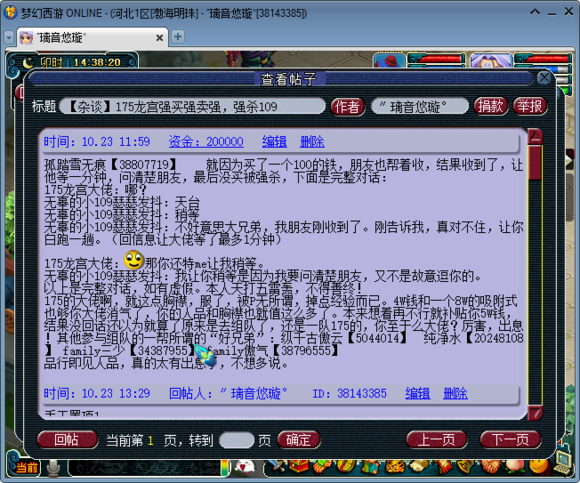580x483 pixels.
Task: Click 删除 link on the 13:29 reply
Action: (x=455, y=393)
